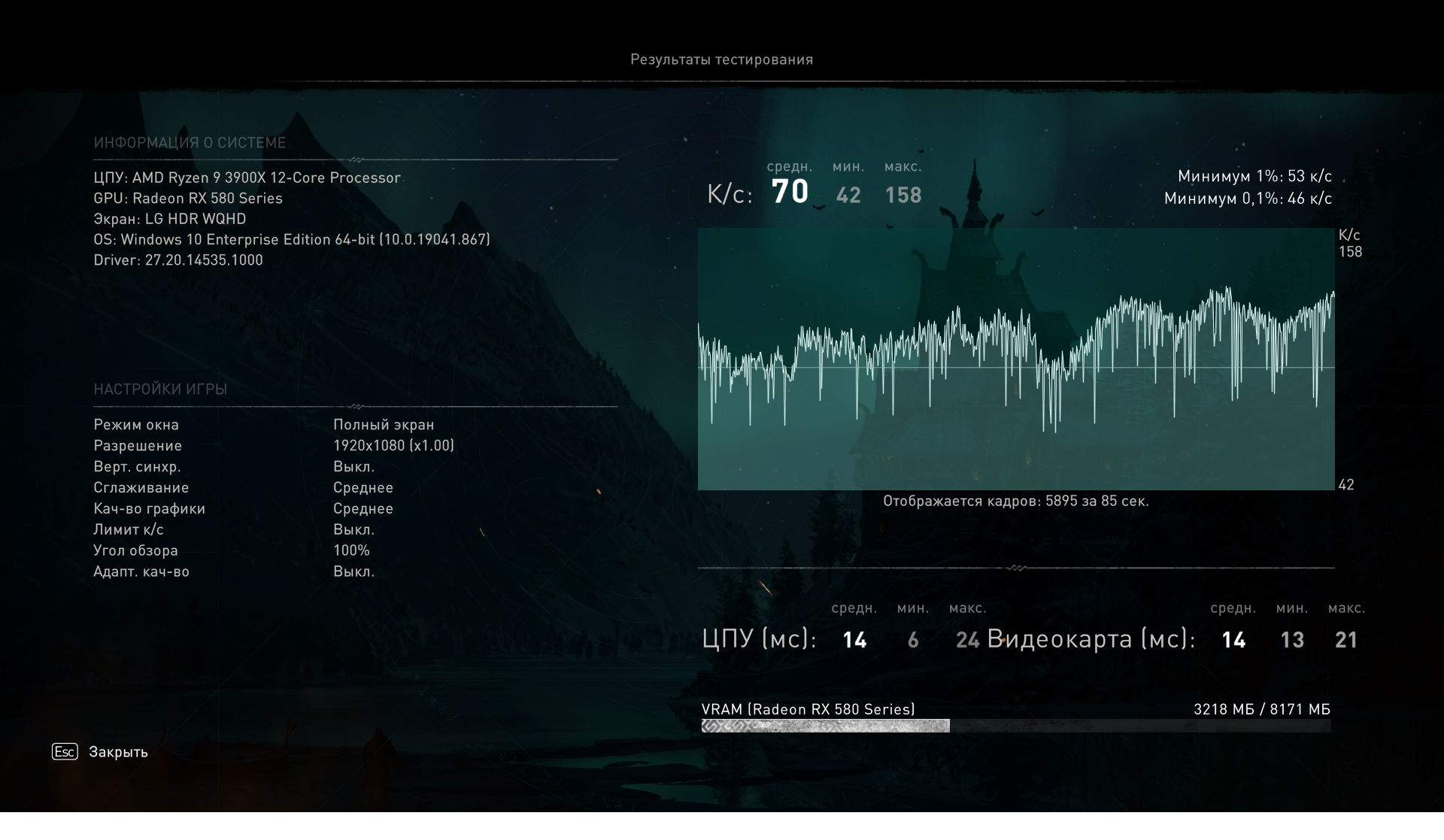Click the Отображается кадров summary text
Screen dimensions: 1444x840
(1015, 501)
